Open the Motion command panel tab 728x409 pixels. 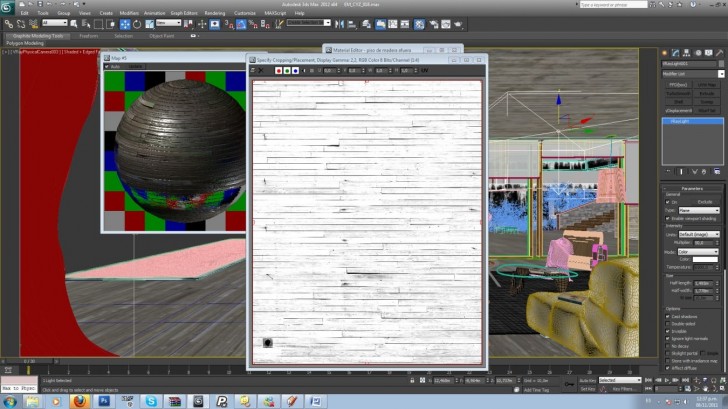(698, 53)
